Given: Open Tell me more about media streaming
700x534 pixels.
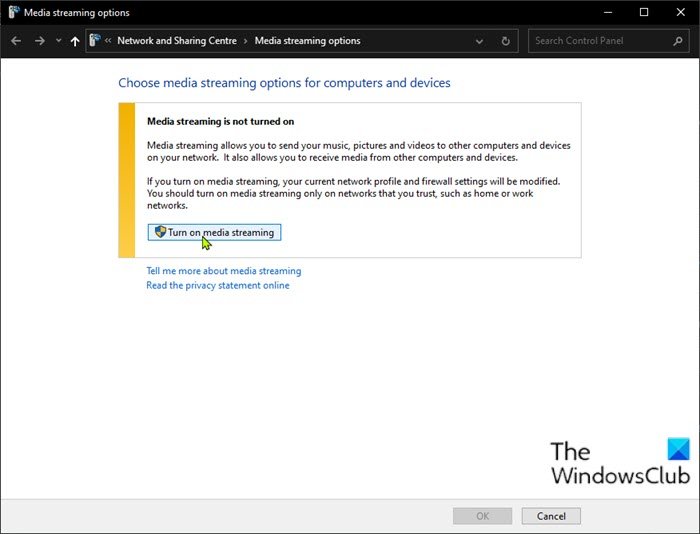Looking at the screenshot, I should pyautogui.click(x=224, y=271).
